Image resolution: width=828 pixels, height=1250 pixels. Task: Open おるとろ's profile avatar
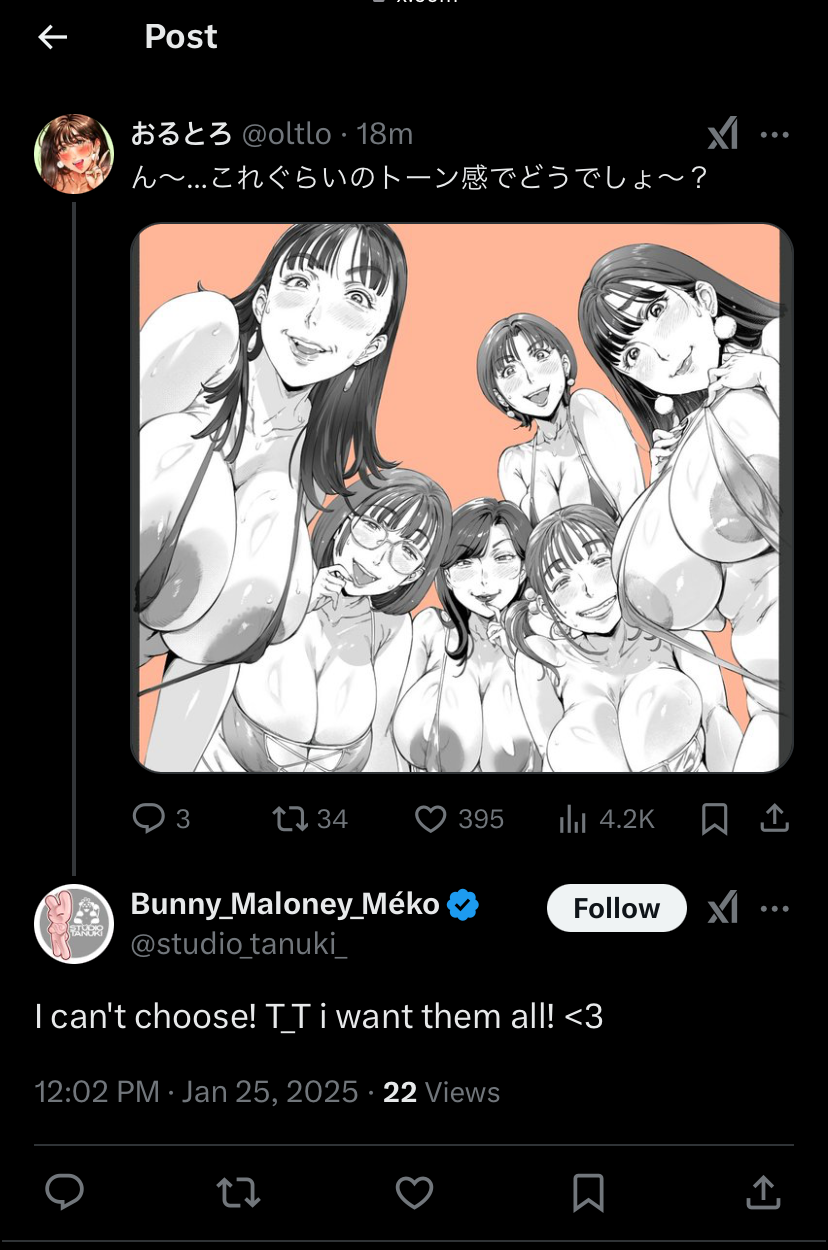pyautogui.click(x=74, y=153)
